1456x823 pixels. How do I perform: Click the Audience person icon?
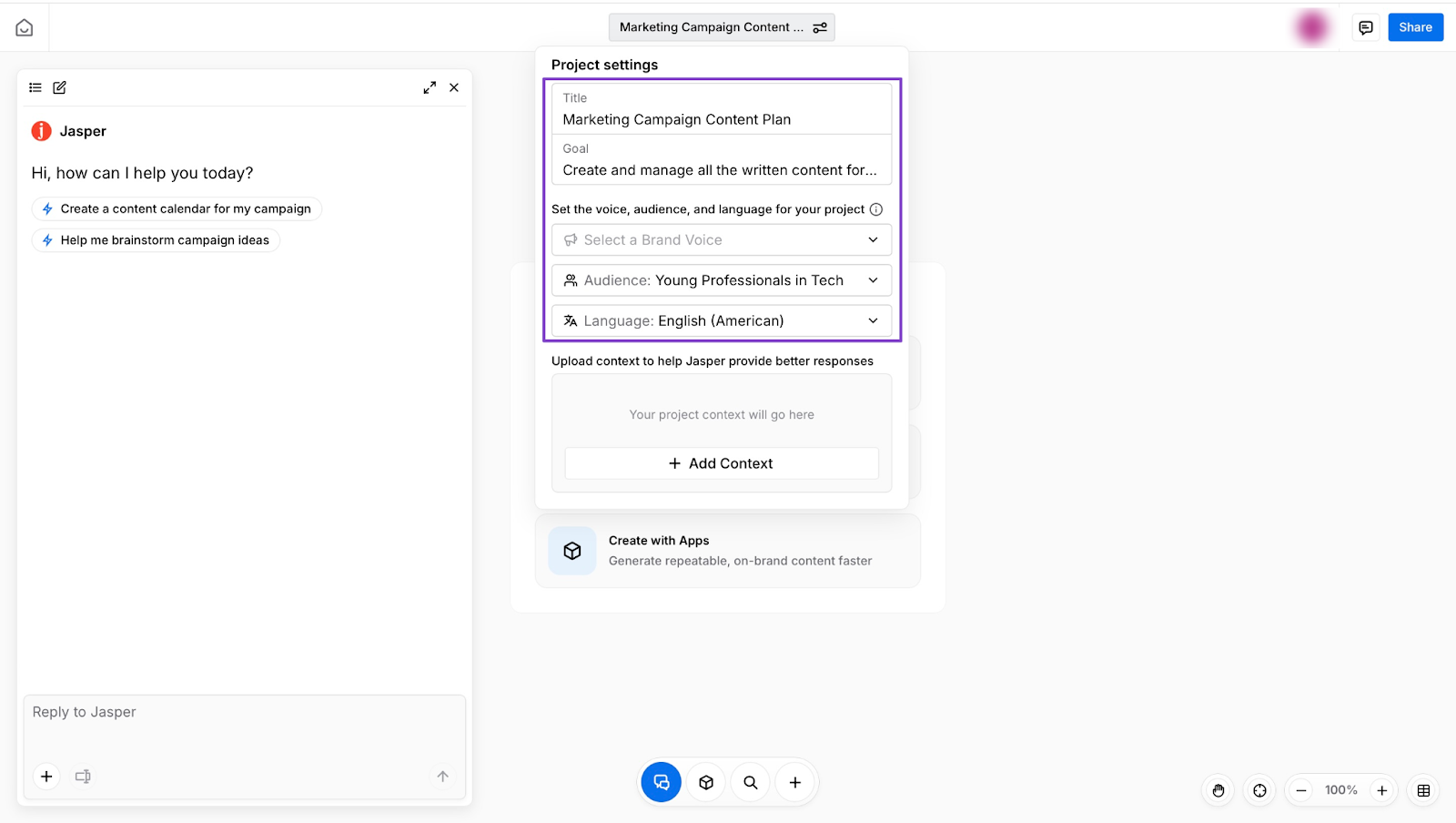pyautogui.click(x=571, y=280)
